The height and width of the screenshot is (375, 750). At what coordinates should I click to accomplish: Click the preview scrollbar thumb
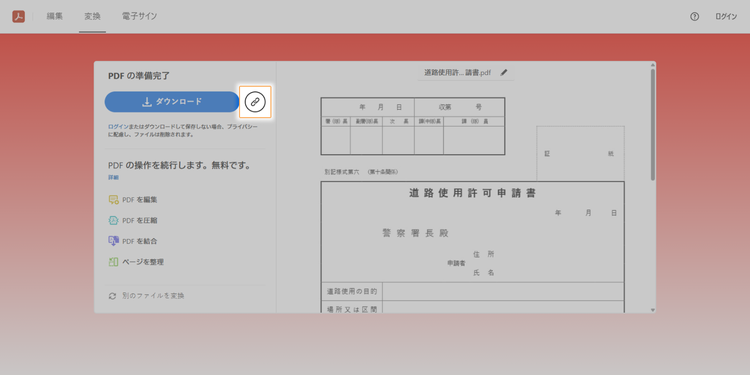click(653, 125)
